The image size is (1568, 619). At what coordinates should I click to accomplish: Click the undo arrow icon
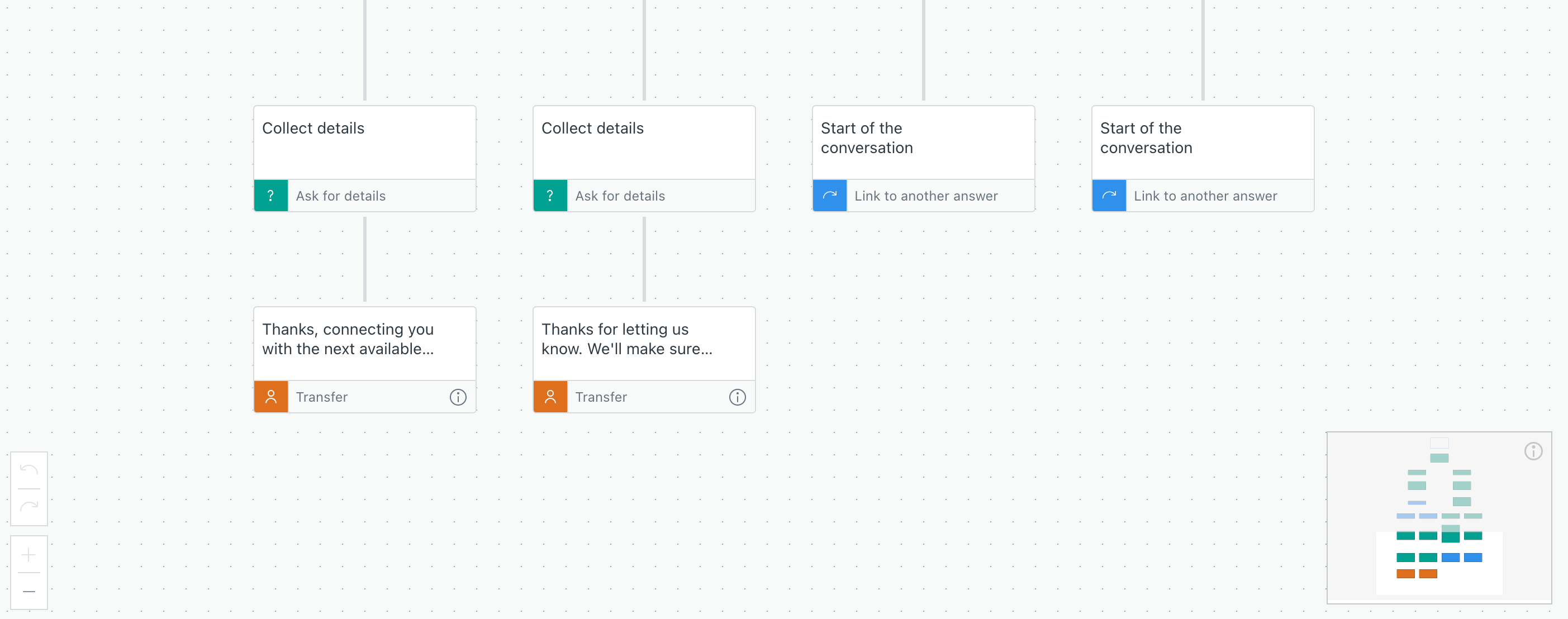click(x=28, y=470)
